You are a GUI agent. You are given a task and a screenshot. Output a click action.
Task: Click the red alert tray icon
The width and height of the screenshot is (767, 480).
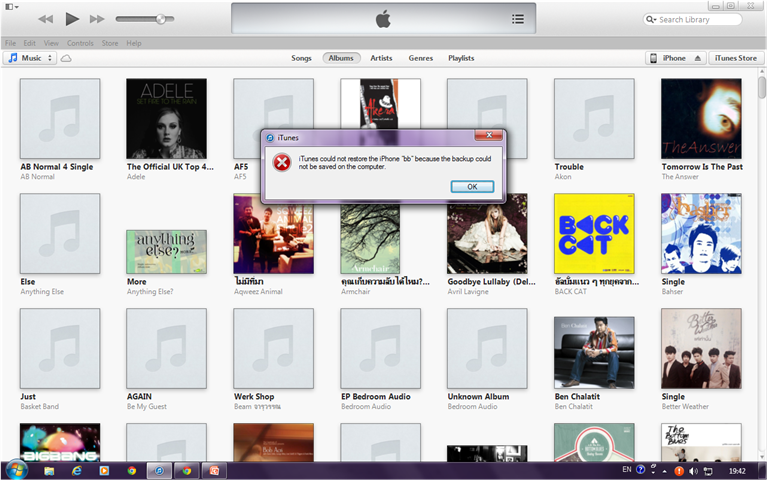(x=679, y=471)
